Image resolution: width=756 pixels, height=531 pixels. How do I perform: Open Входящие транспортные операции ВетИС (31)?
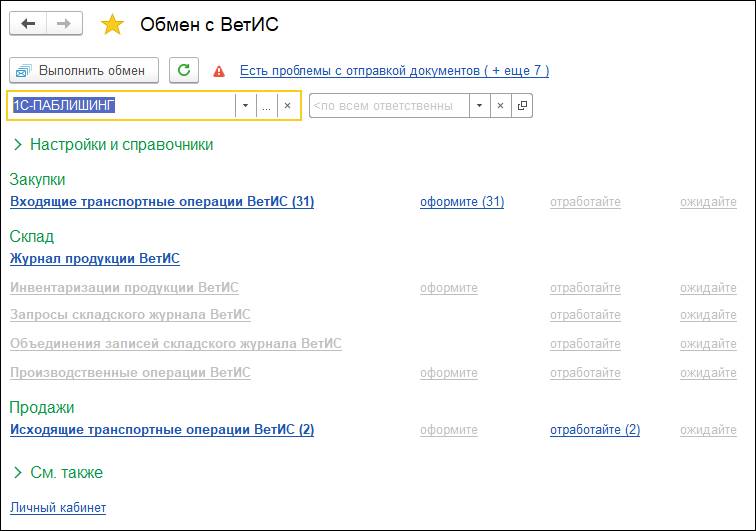click(162, 202)
